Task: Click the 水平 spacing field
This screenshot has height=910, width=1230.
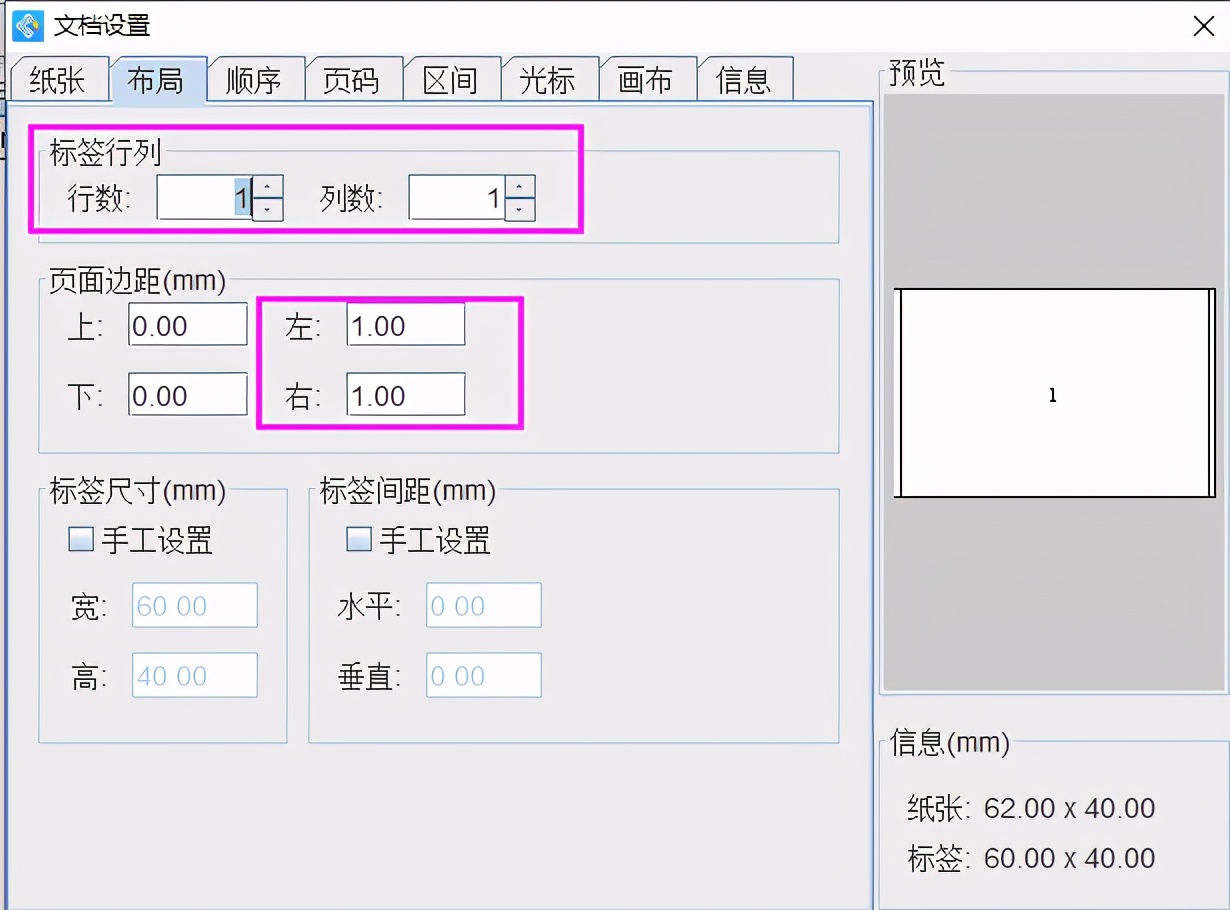Action: pyautogui.click(x=484, y=605)
